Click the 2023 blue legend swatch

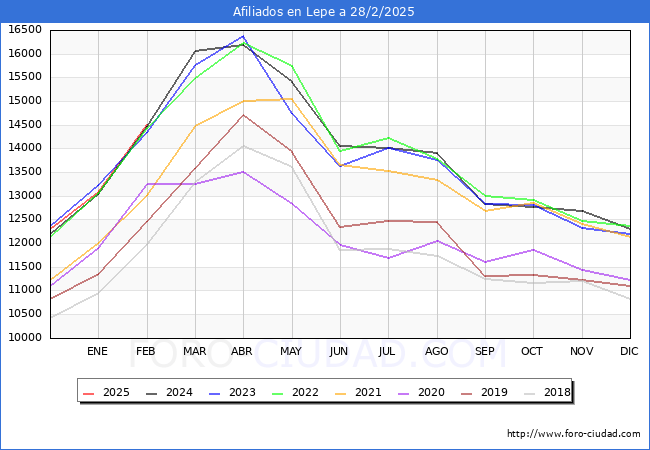pyautogui.click(x=214, y=393)
